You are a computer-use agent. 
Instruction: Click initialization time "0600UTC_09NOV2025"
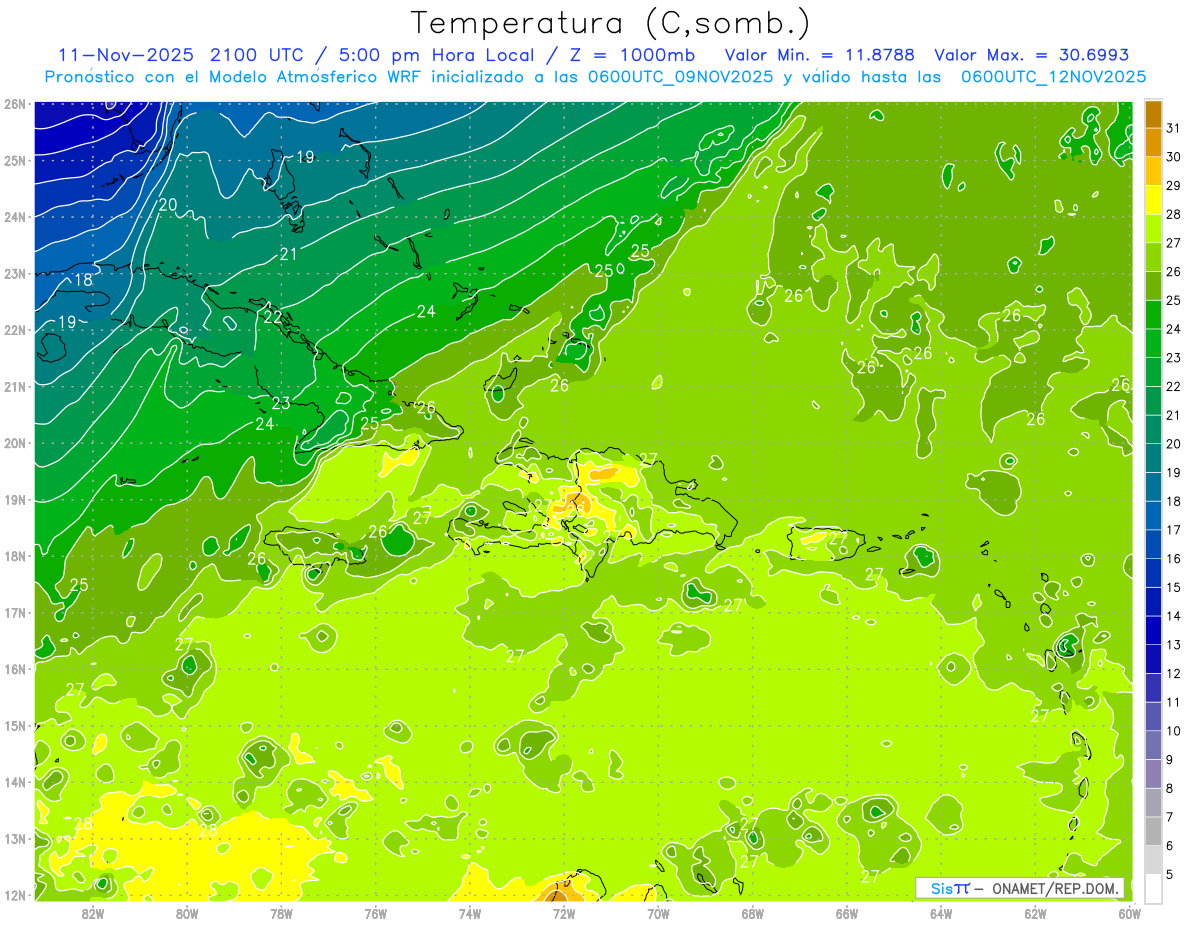(x=681, y=76)
